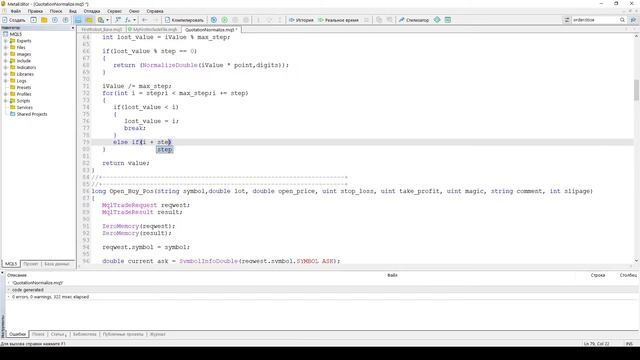640x360 pixels.
Task: Open the Справка menu
Action: pyautogui.click(x=155, y=11)
